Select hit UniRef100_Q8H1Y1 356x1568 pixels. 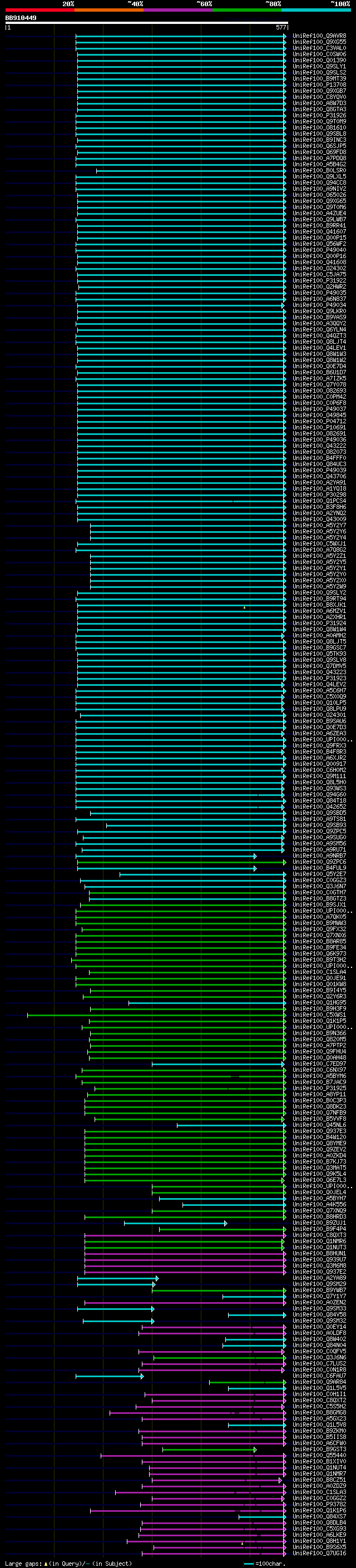click(319, 1541)
